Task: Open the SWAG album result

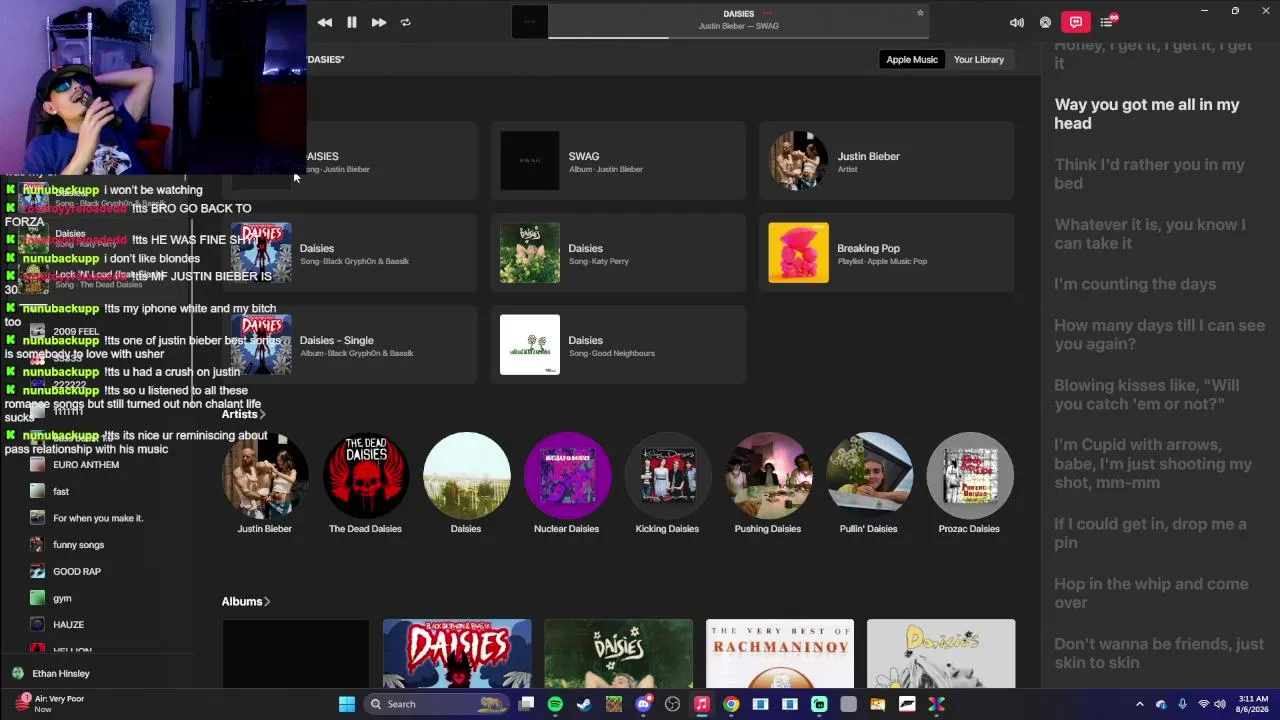Action: click(x=618, y=161)
